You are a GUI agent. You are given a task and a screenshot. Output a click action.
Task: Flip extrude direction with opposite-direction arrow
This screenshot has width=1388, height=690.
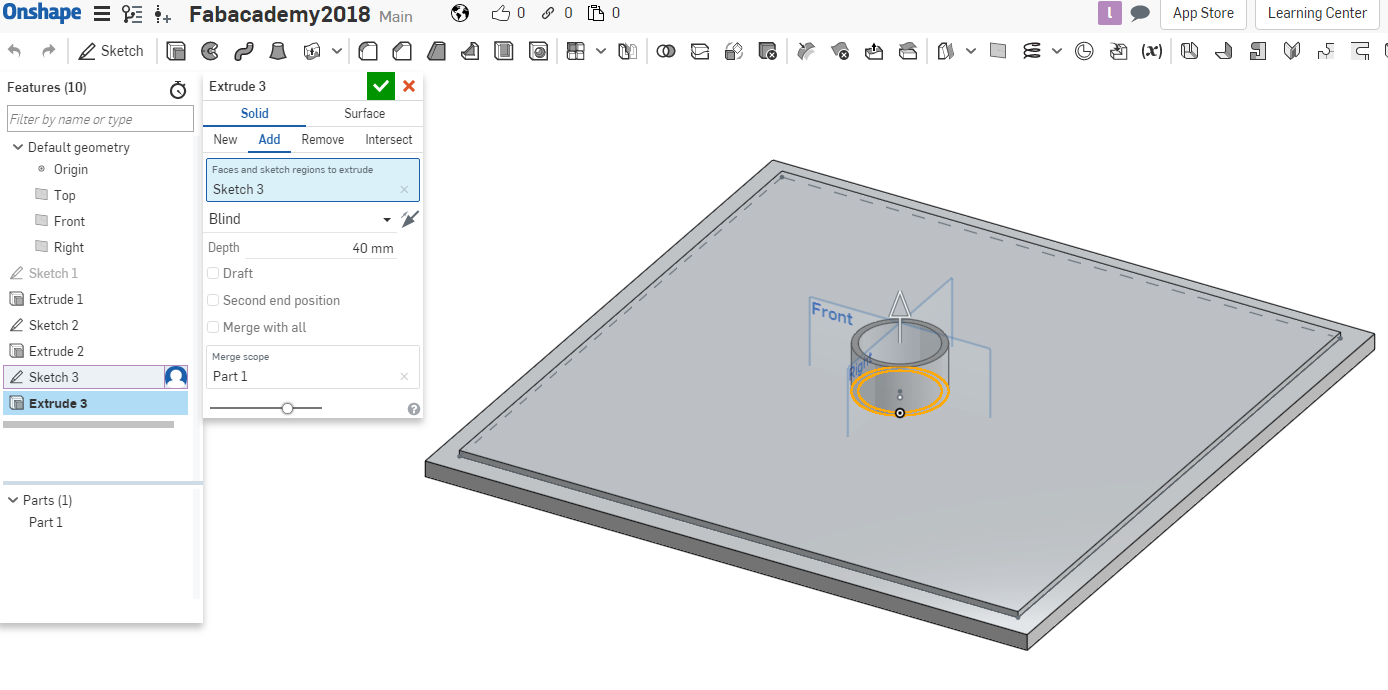coord(409,219)
